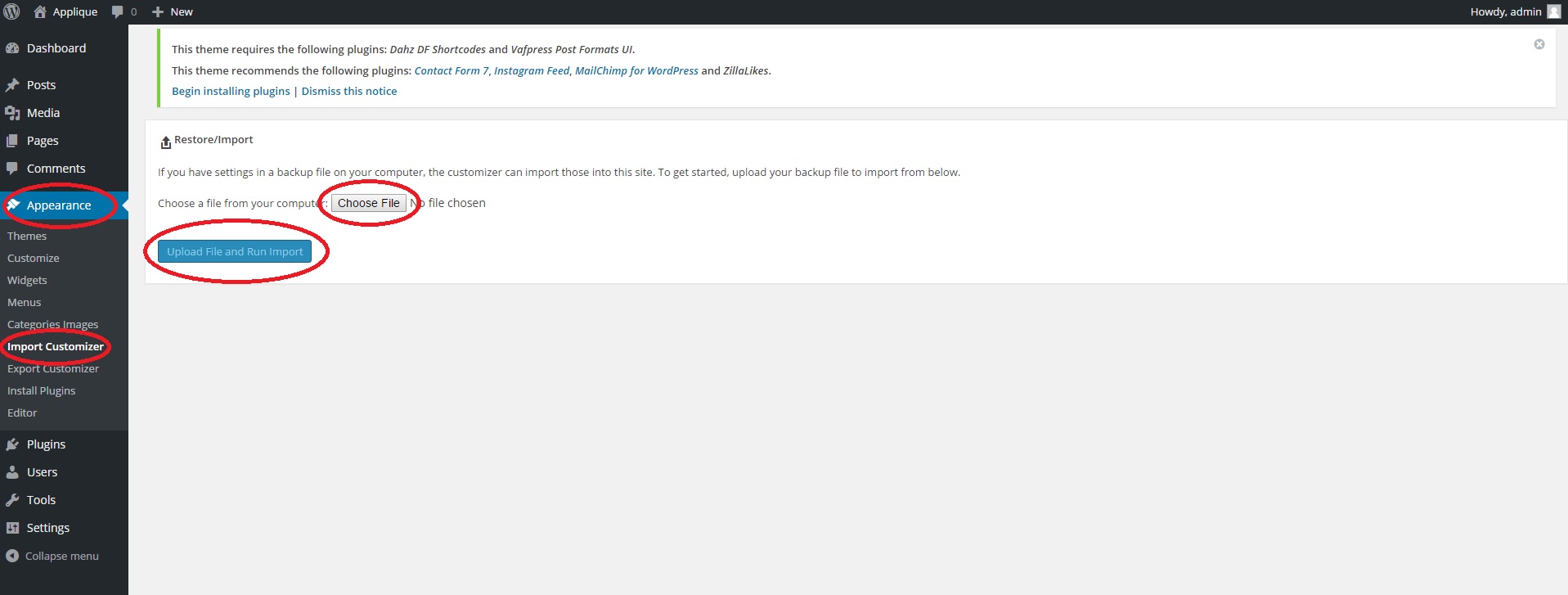Open the Export Customizer submenu item

(x=53, y=369)
